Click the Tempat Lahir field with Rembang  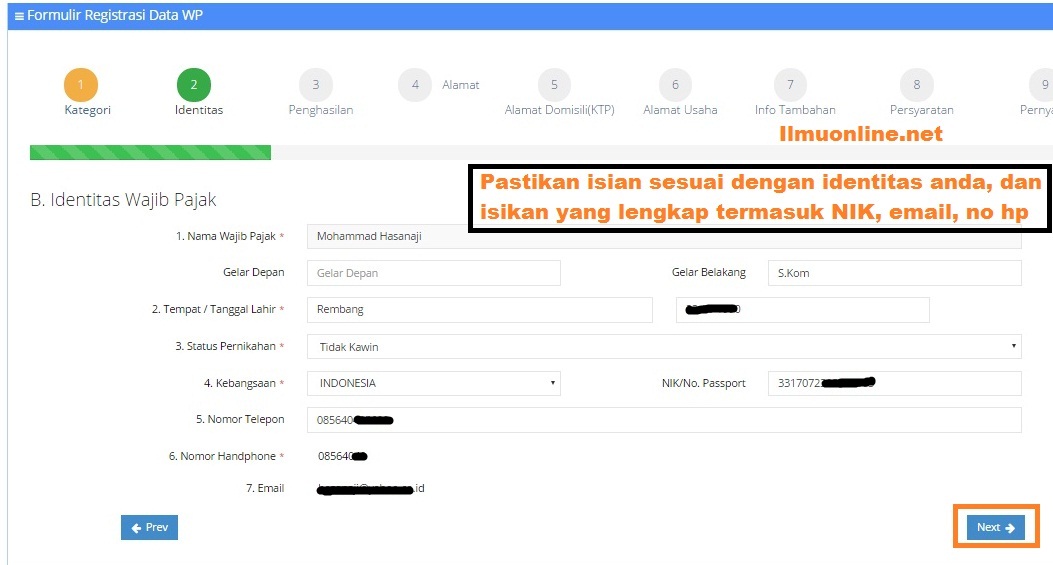coord(479,310)
